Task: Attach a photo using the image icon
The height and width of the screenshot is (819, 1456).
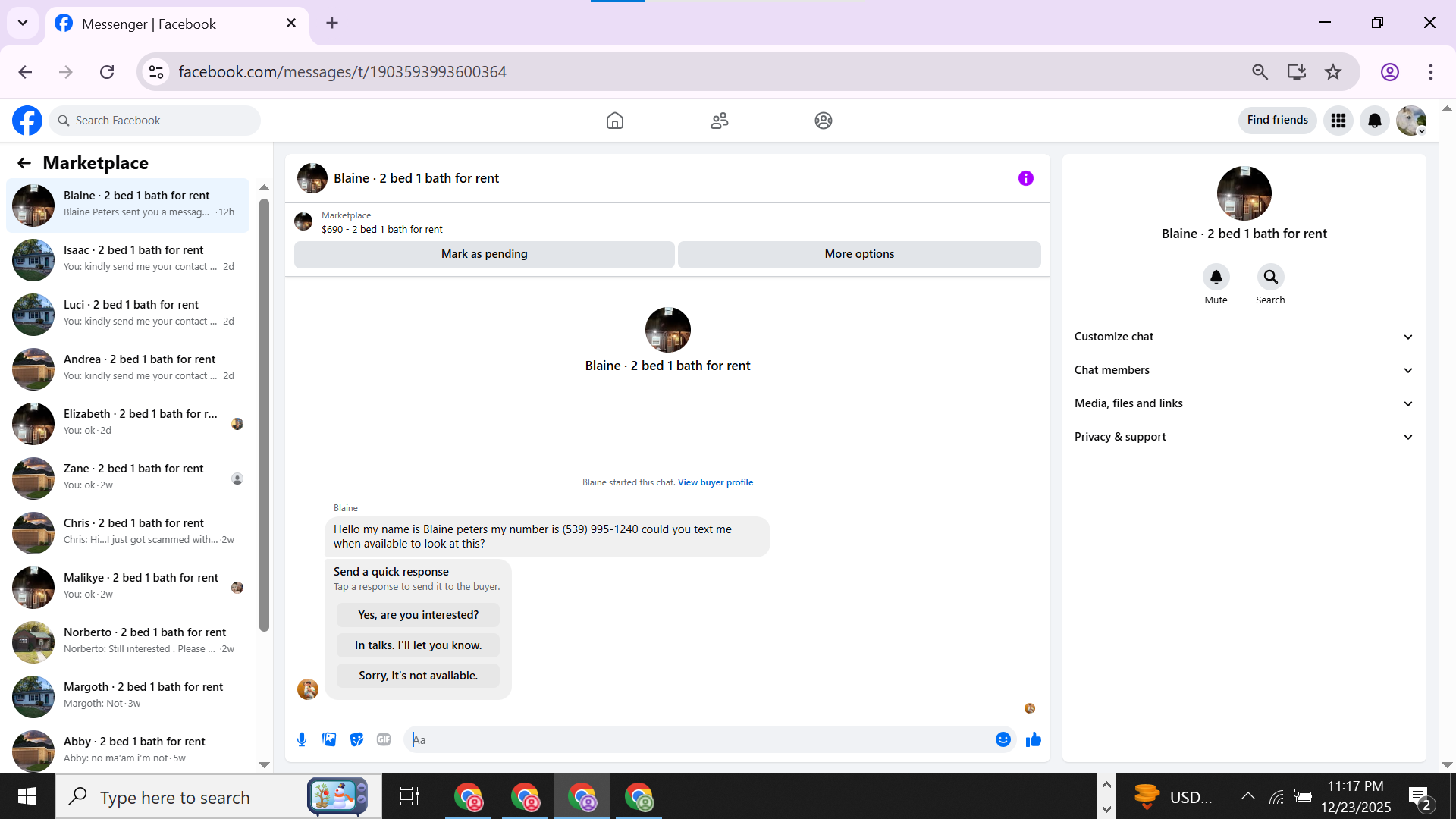Action: tap(329, 739)
